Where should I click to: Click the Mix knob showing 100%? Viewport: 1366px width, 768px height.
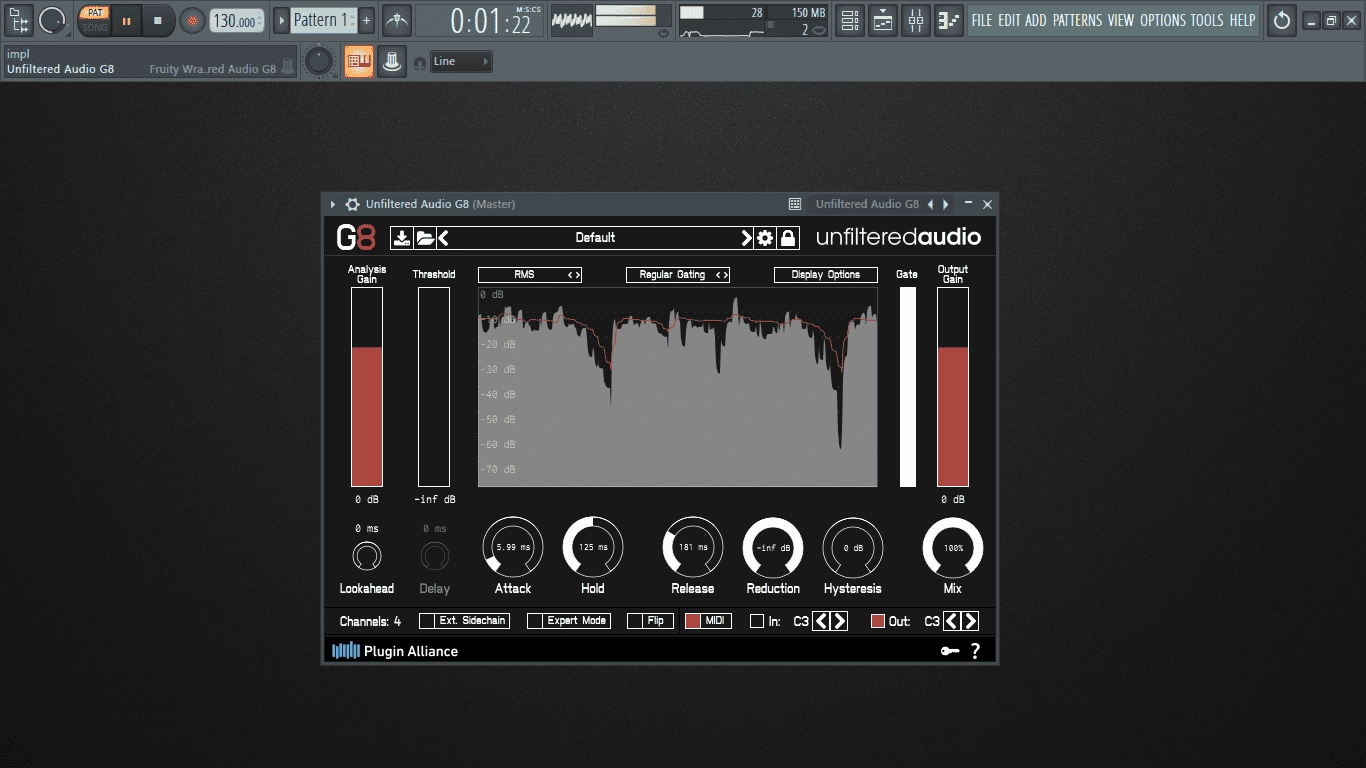pos(953,548)
